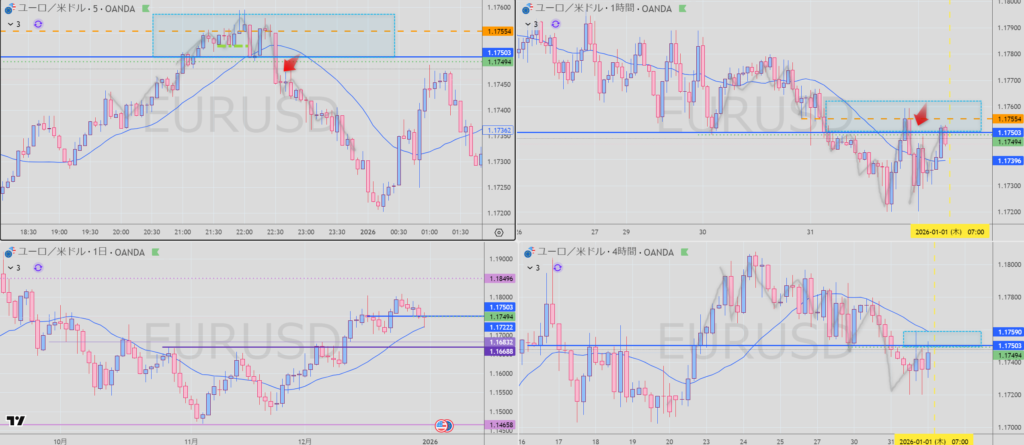Screen dimensions: 1024x445
Task: Click the TradingView logo in the daily chart
Action: (x=15, y=422)
